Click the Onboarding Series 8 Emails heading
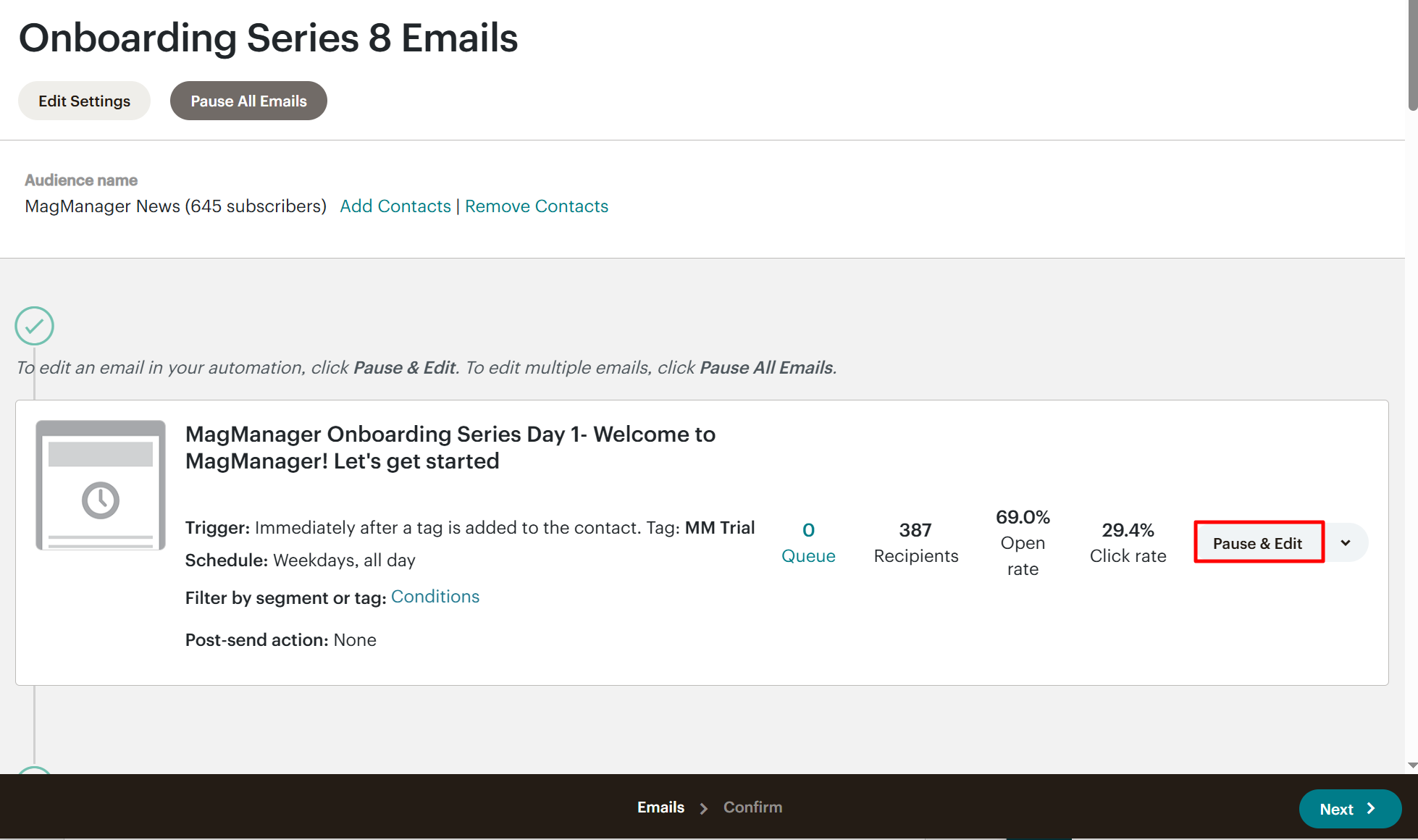The height and width of the screenshot is (840, 1418). [268, 38]
